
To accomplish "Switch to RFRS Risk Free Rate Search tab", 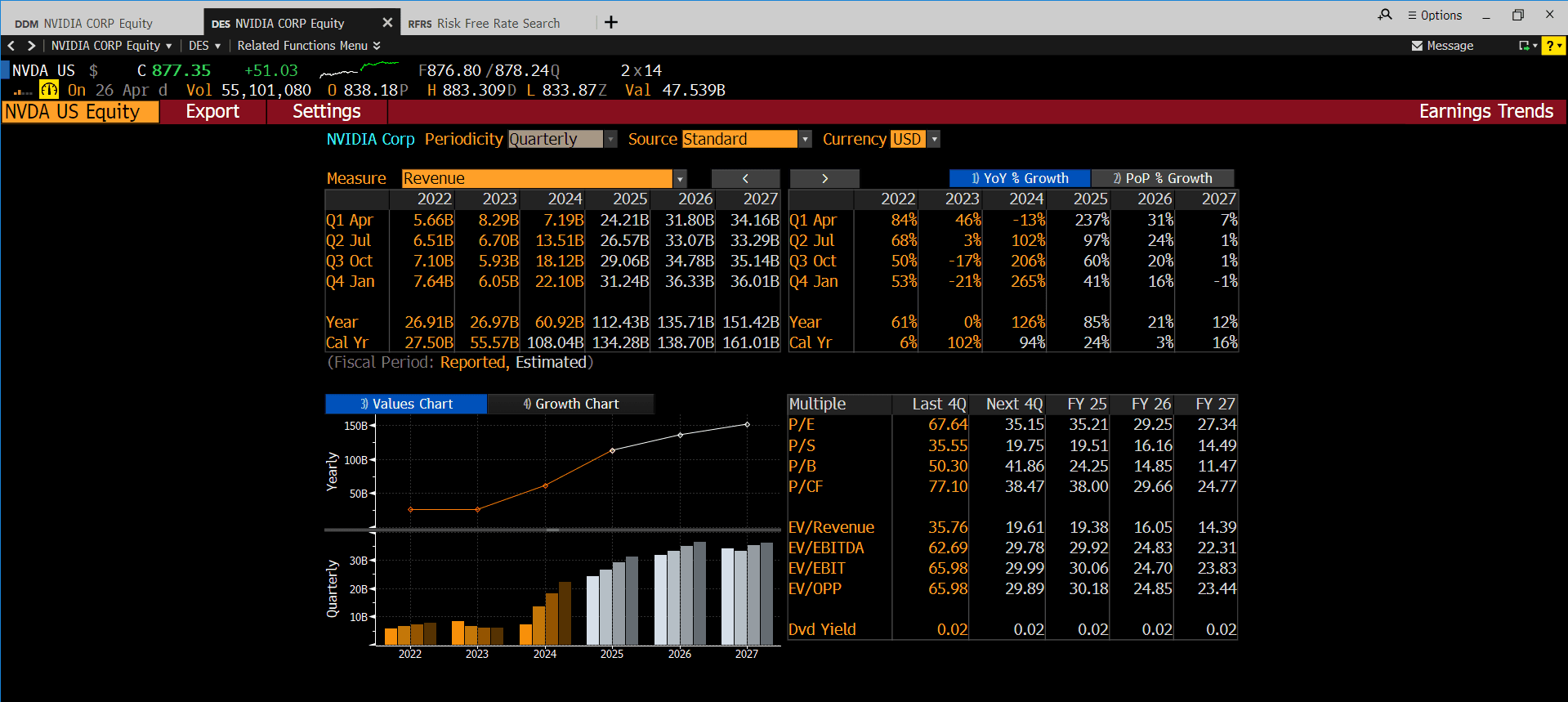I will (x=485, y=24).
